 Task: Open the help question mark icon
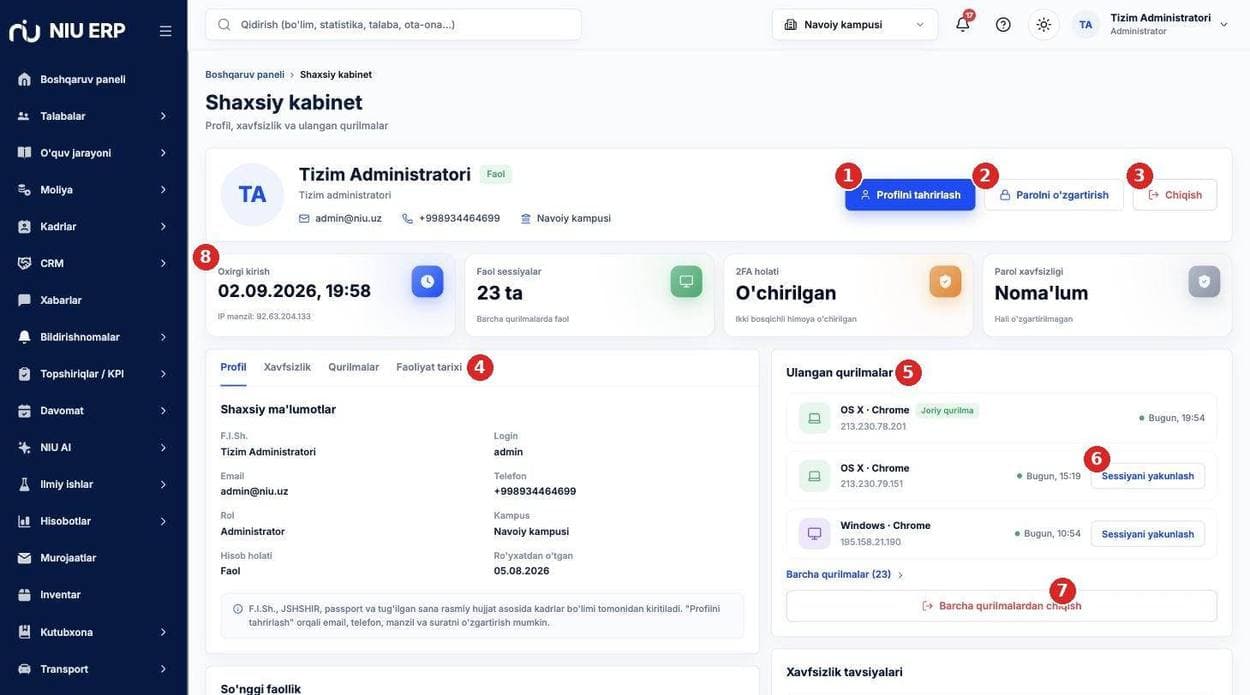point(1003,24)
